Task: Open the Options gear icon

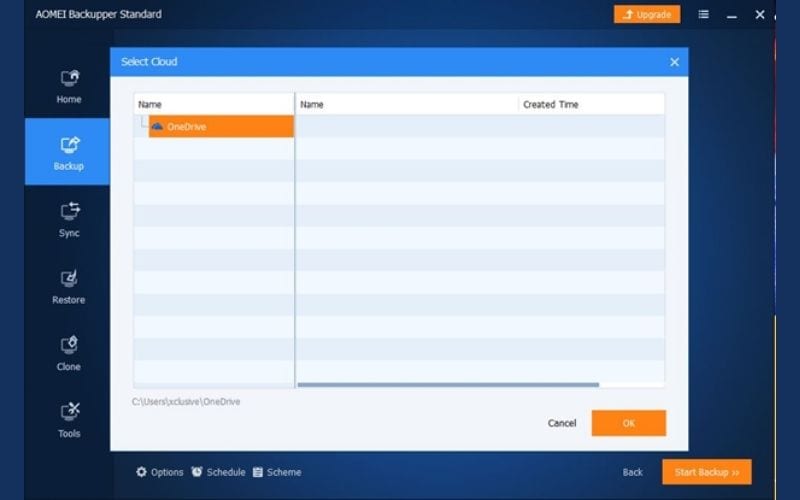Action: (x=141, y=472)
